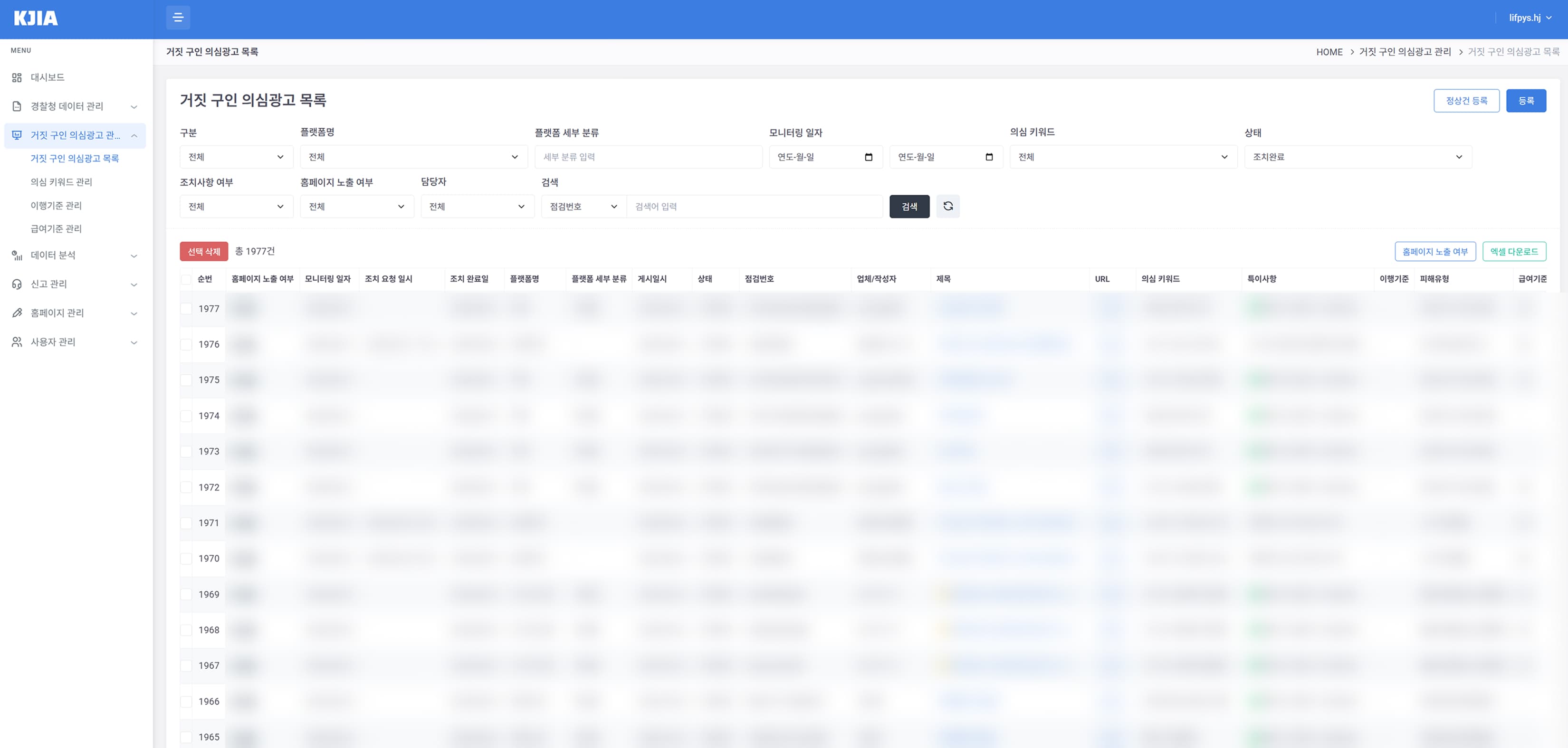Open the 점검번호 search type dropdown
Image resolution: width=1568 pixels, height=748 pixels.
[x=584, y=206]
